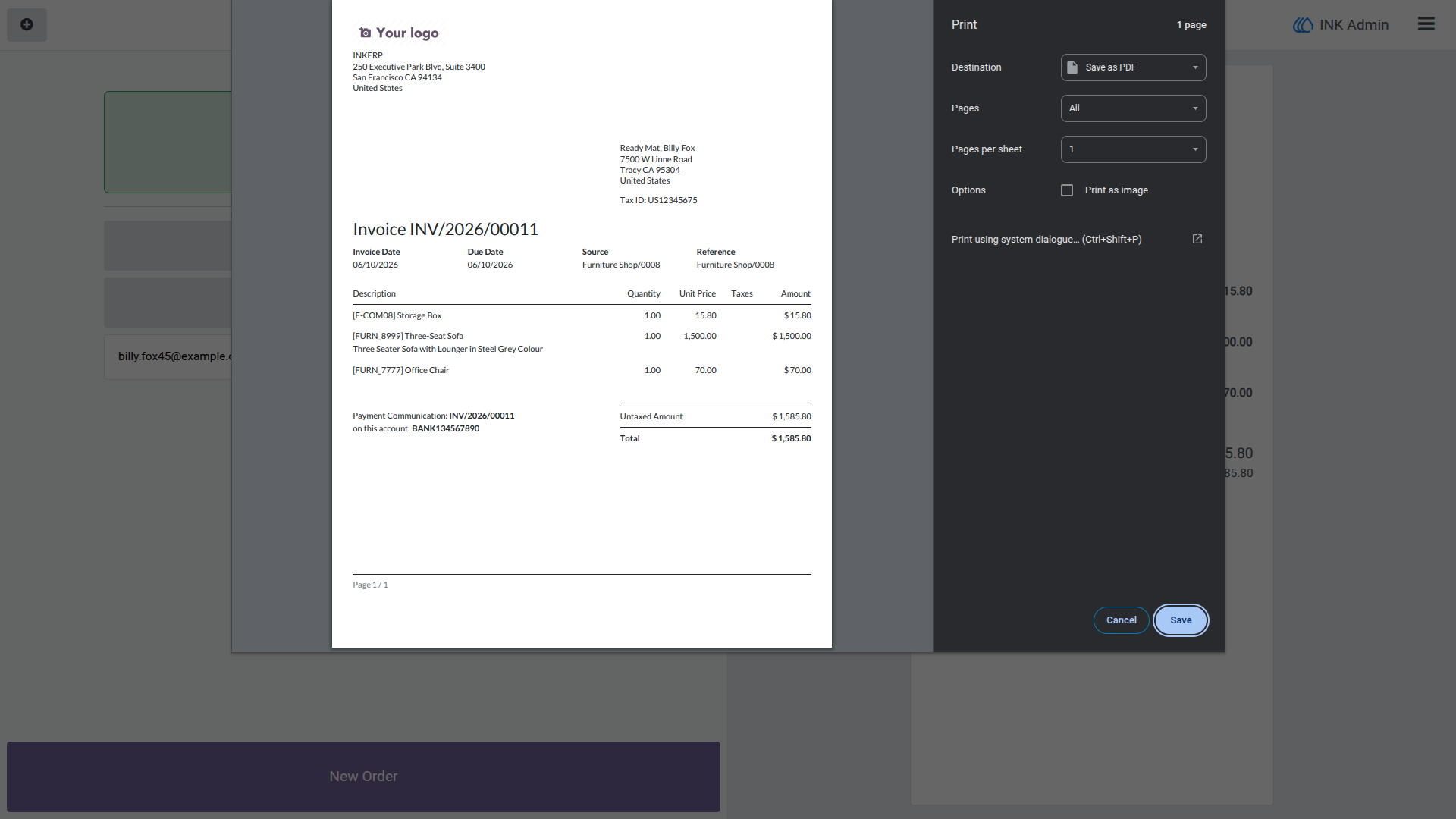Click the Three Seater Sofa with Lounger description
Screen dimensions: 1456x819
447,349
